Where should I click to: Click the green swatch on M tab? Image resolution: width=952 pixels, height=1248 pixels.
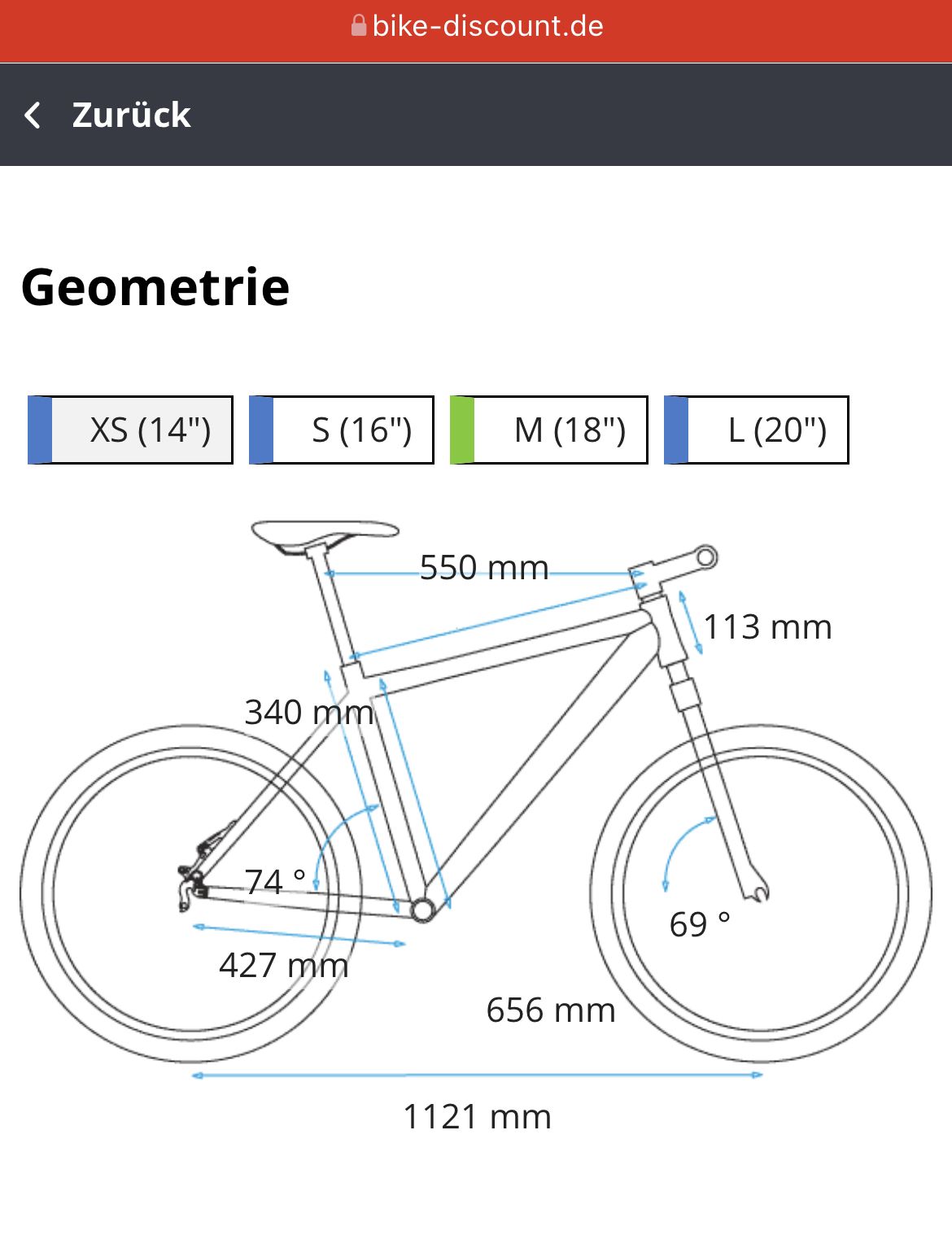pyautogui.click(x=462, y=430)
